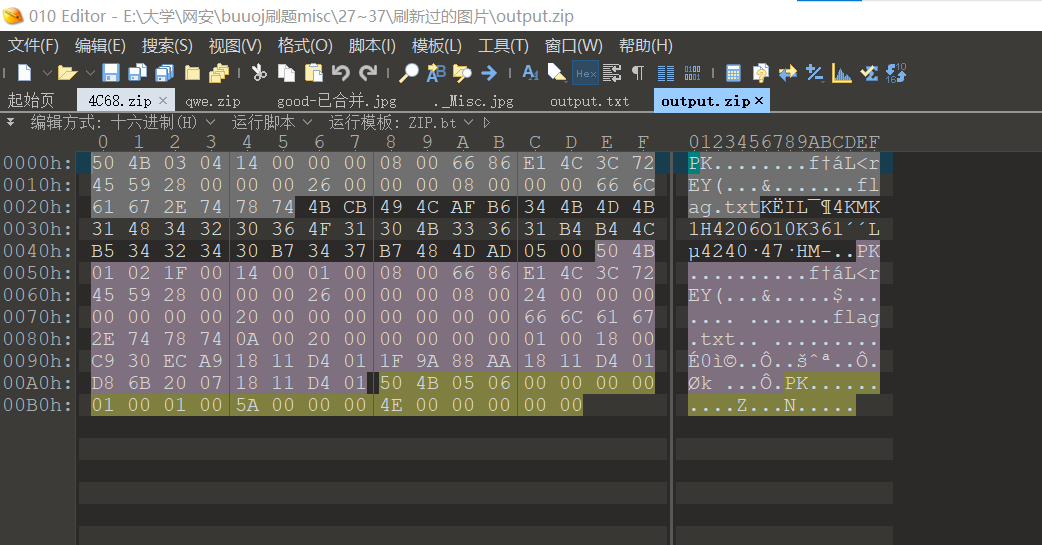Toggle the word wrap icon

point(612,72)
